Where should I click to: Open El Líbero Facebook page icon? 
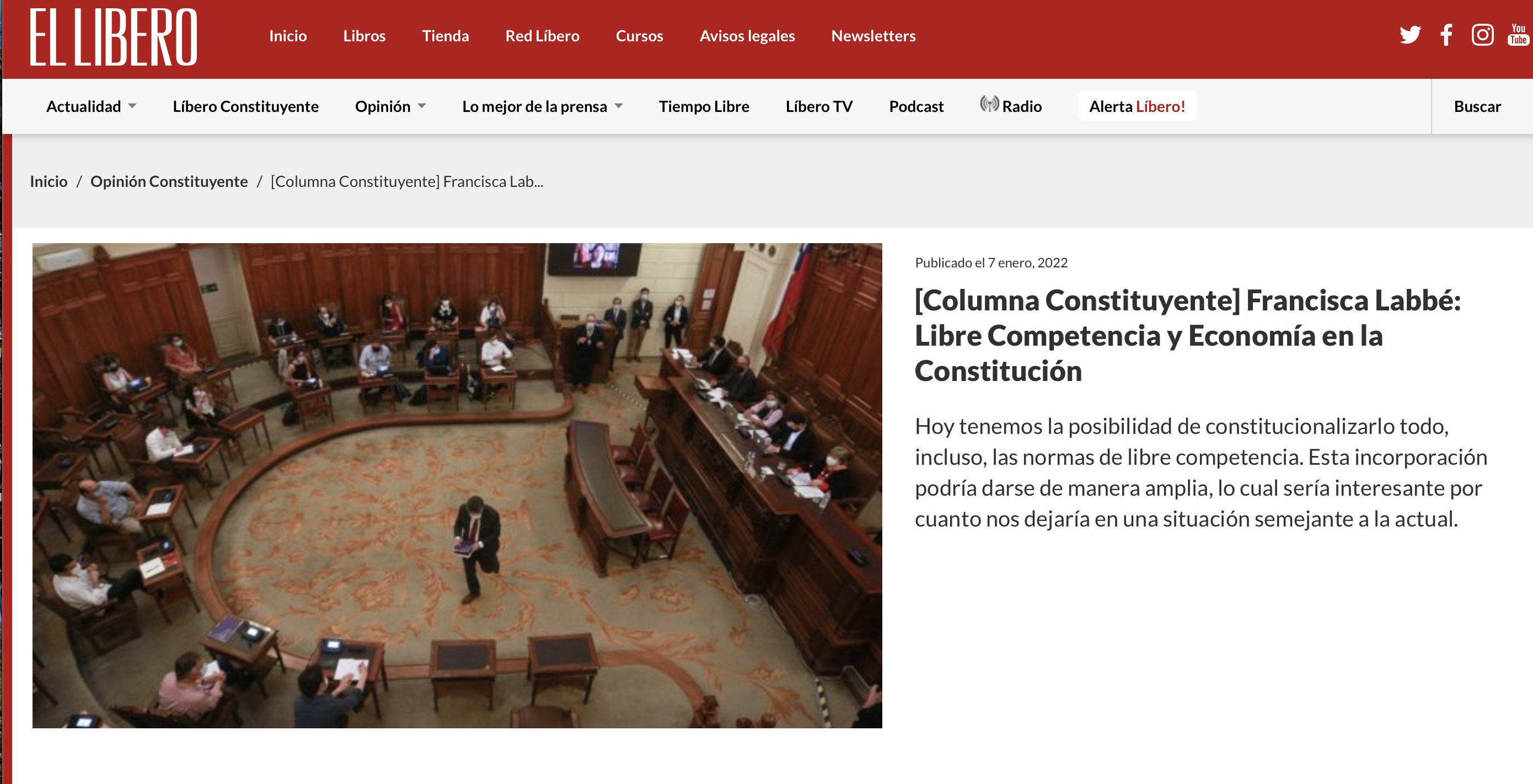[x=1446, y=35]
